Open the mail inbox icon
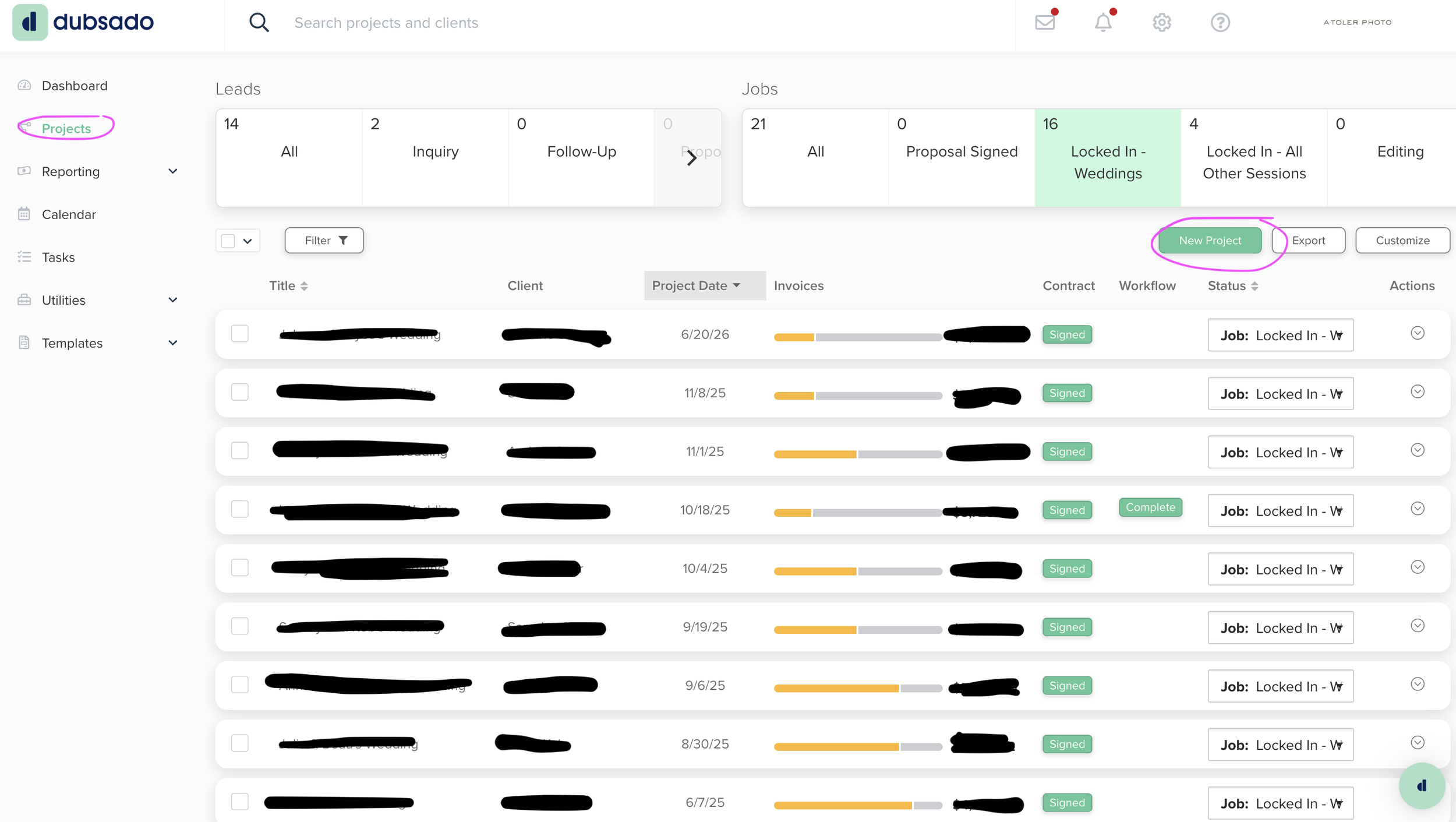The image size is (1456, 822). [x=1045, y=22]
